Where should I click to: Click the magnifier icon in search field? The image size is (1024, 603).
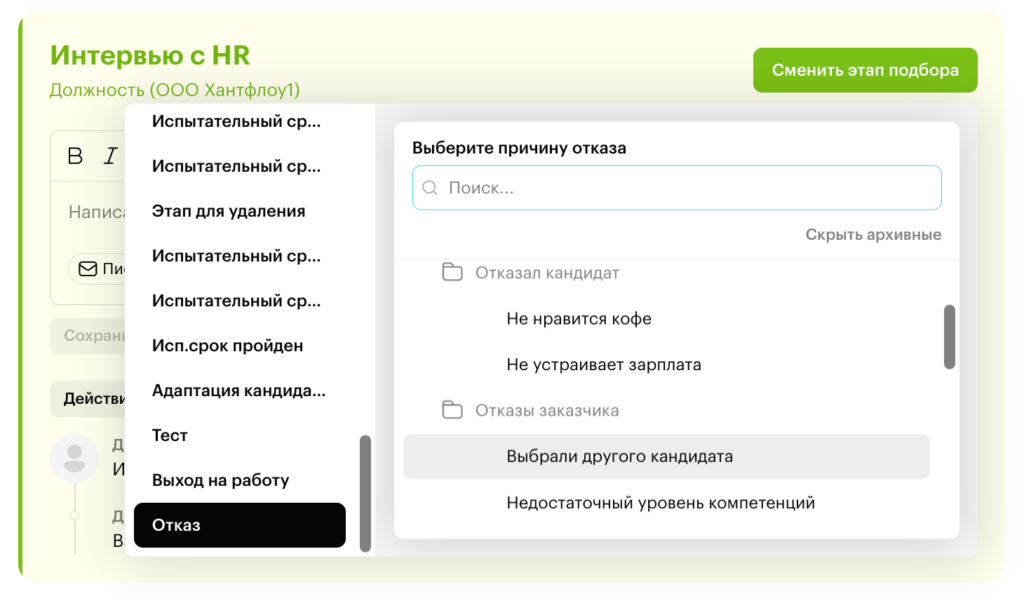430,188
